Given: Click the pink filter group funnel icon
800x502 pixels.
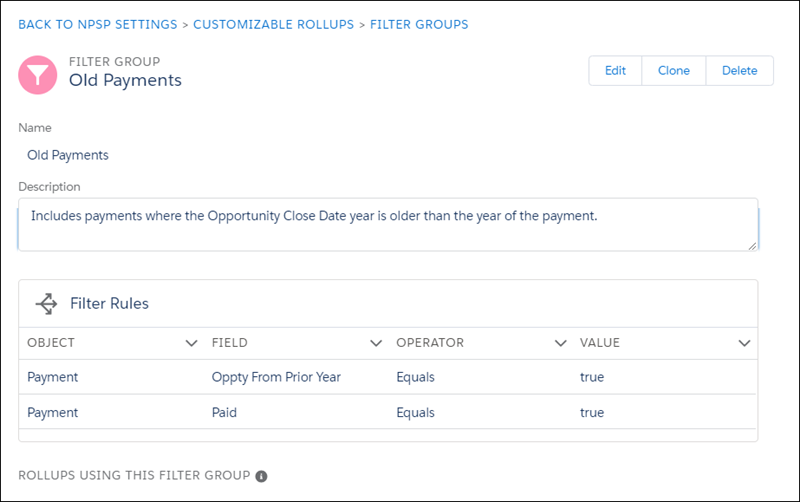Looking at the screenshot, I should pyautogui.click(x=37, y=76).
